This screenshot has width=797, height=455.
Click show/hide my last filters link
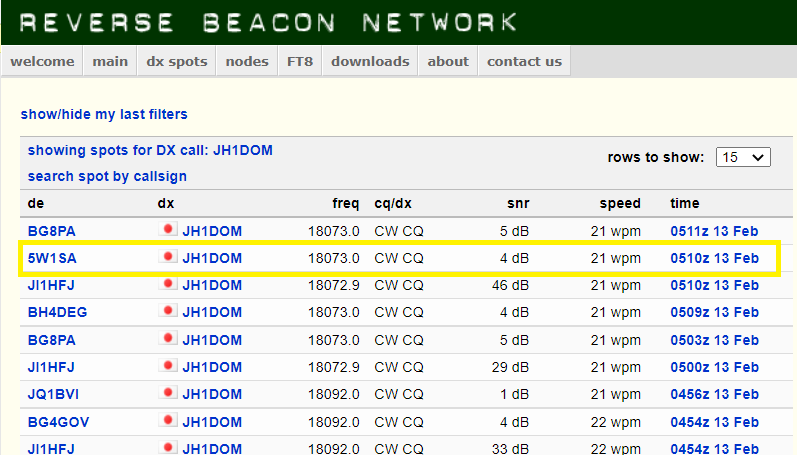(104, 114)
